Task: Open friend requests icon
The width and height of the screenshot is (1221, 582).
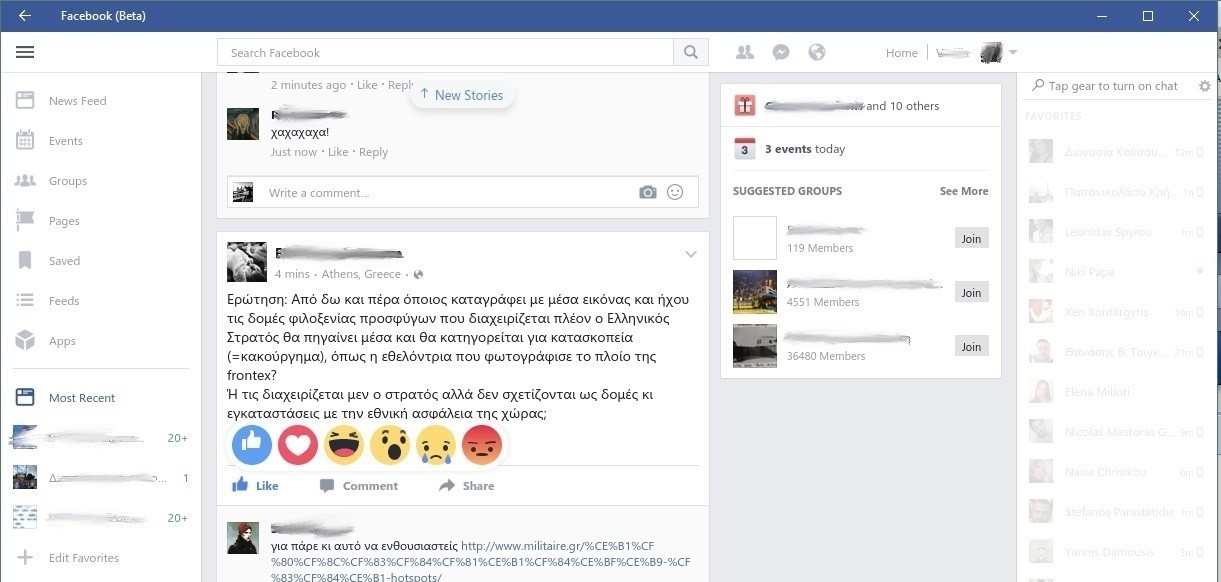Action: click(x=745, y=53)
